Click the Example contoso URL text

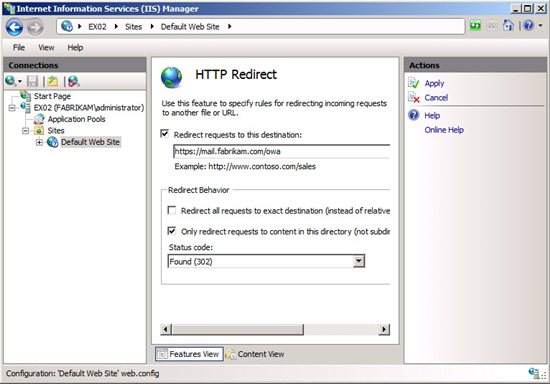point(245,167)
